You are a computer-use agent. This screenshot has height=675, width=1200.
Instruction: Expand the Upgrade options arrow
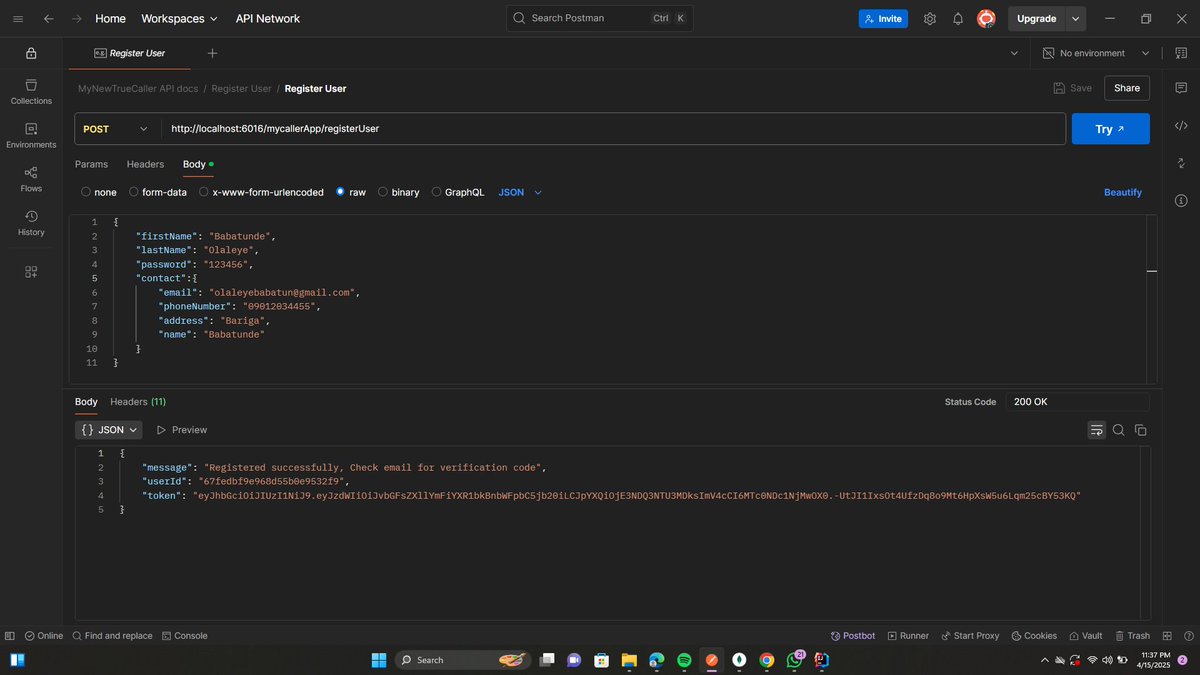click(x=1075, y=18)
